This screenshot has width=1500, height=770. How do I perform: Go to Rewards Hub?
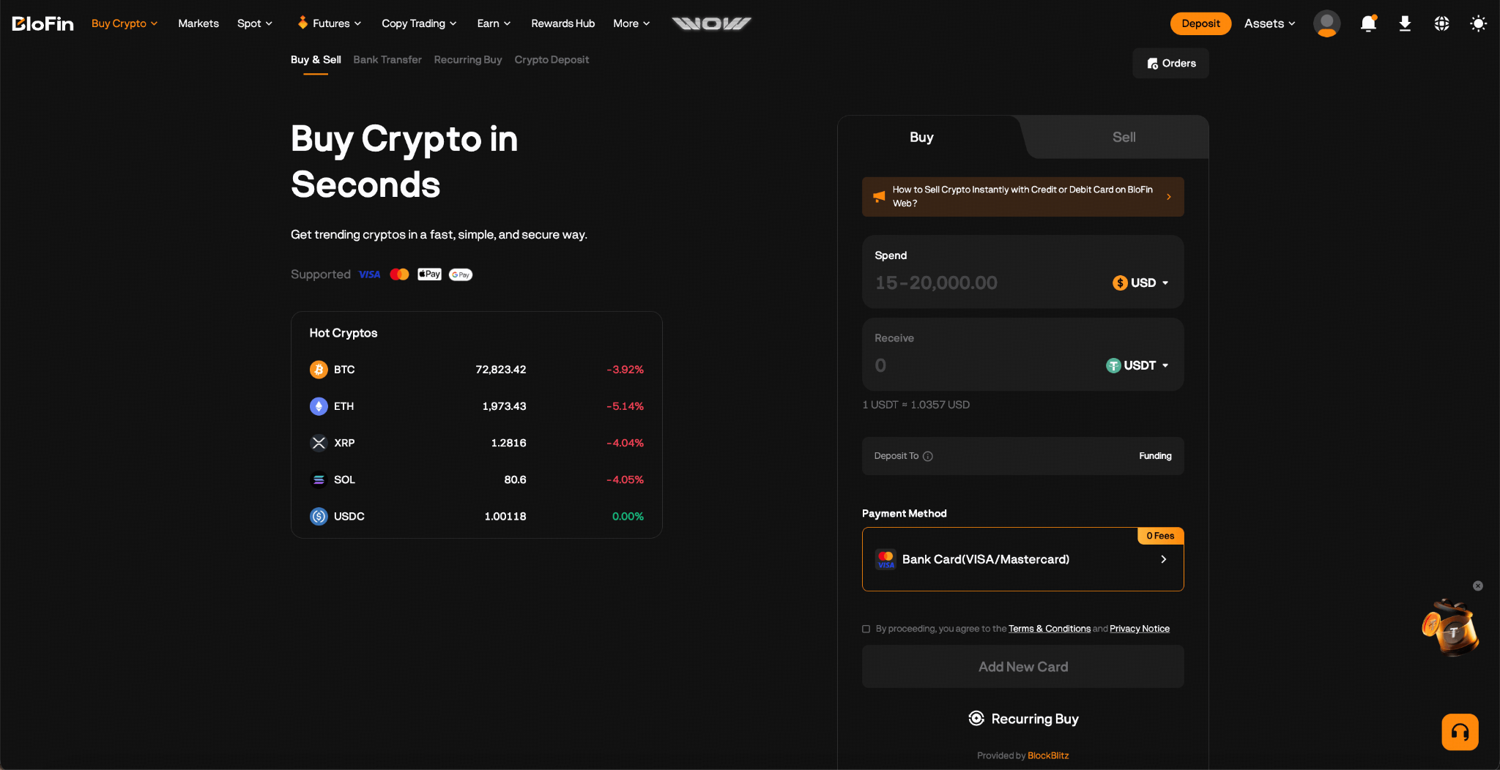pos(563,23)
